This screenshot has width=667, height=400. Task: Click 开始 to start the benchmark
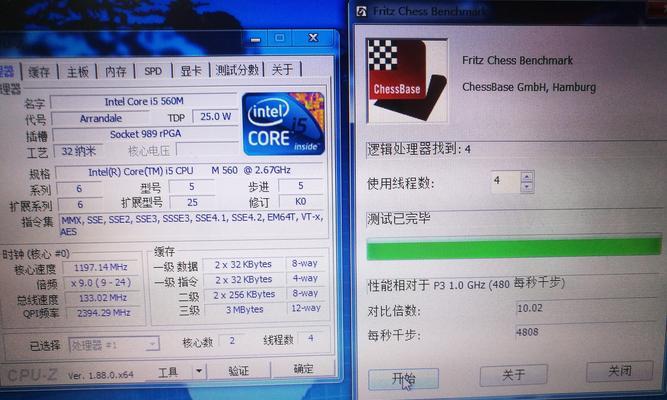(x=403, y=378)
